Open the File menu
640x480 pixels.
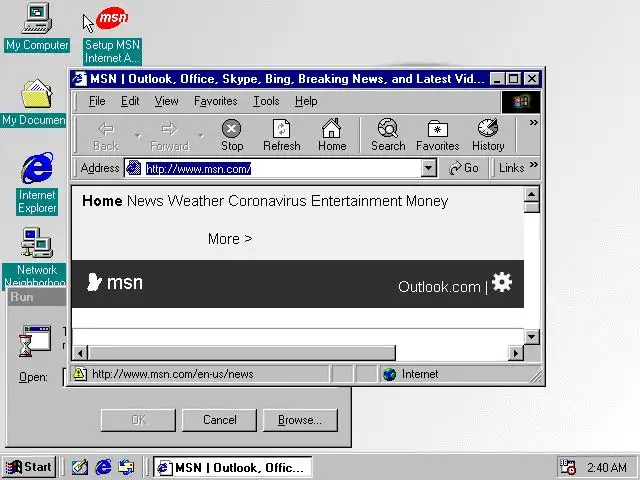click(97, 101)
